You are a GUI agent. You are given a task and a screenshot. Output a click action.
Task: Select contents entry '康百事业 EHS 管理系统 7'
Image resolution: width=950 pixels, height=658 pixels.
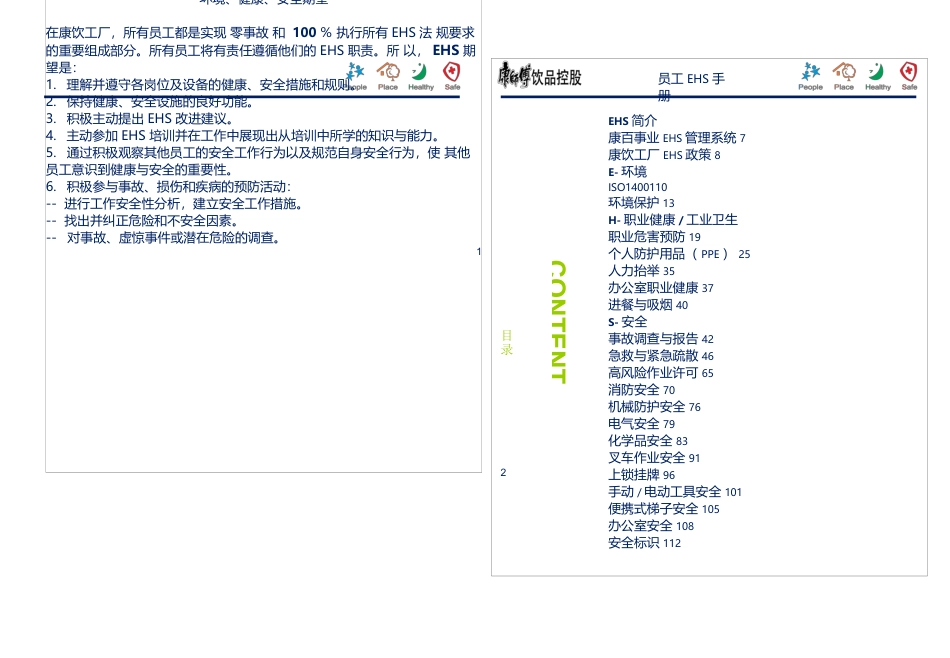point(677,138)
